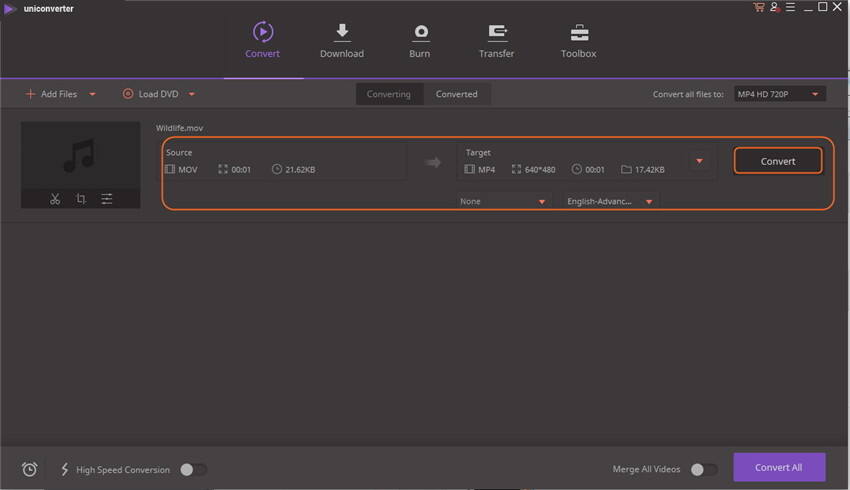Switch to the Converting list
Image resolution: width=850 pixels, height=490 pixels.
point(389,94)
